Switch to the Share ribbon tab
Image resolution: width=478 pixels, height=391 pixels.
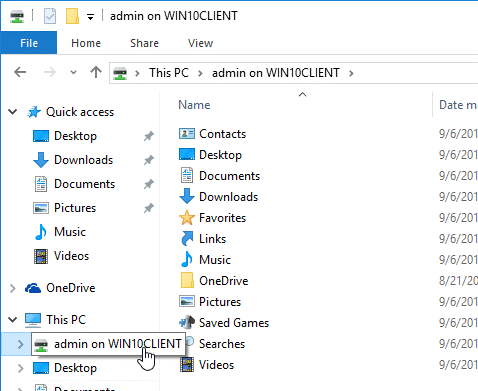[x=144, y=43]
